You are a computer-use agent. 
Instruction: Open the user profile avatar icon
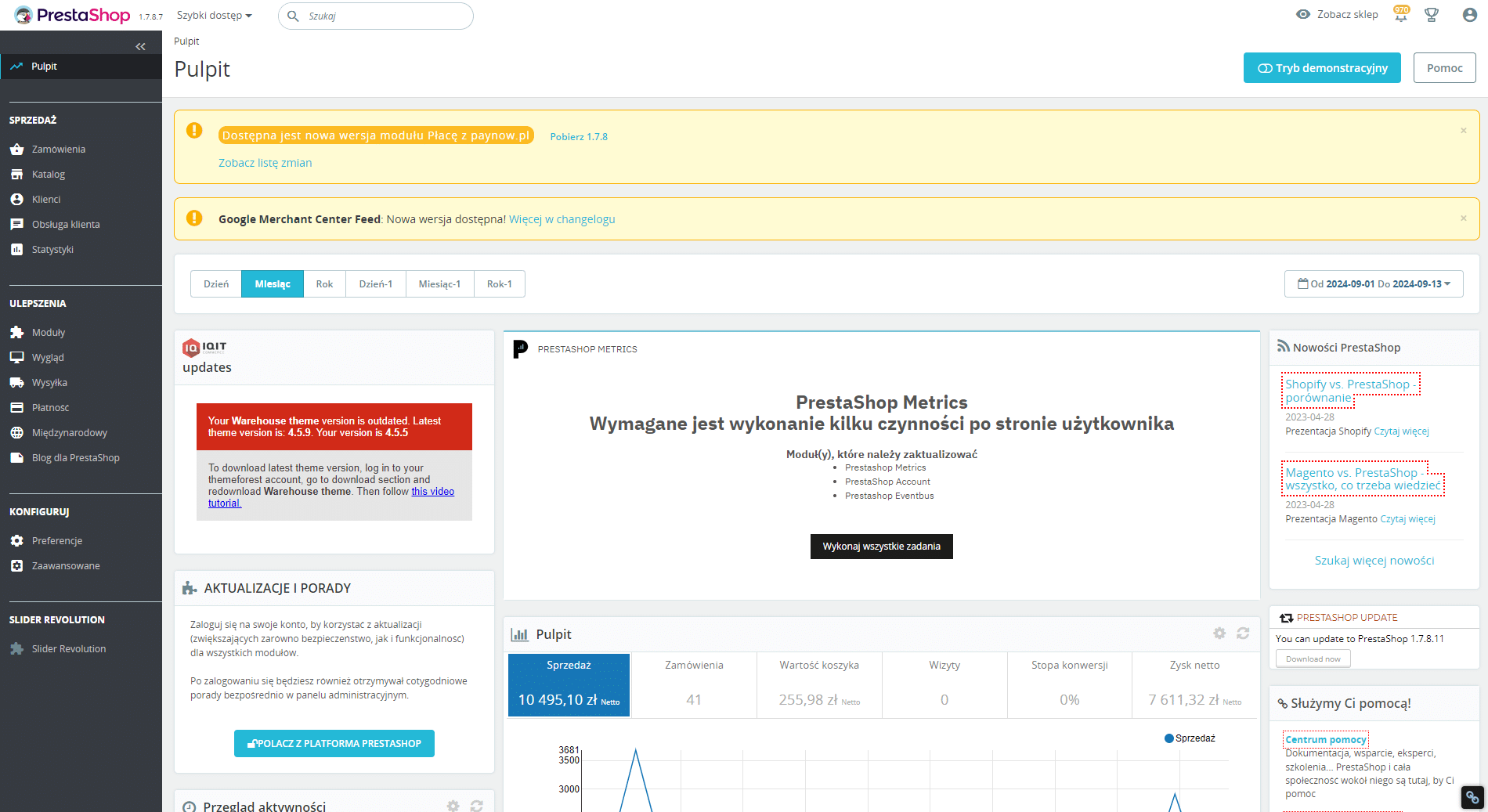coord(1470,15)
